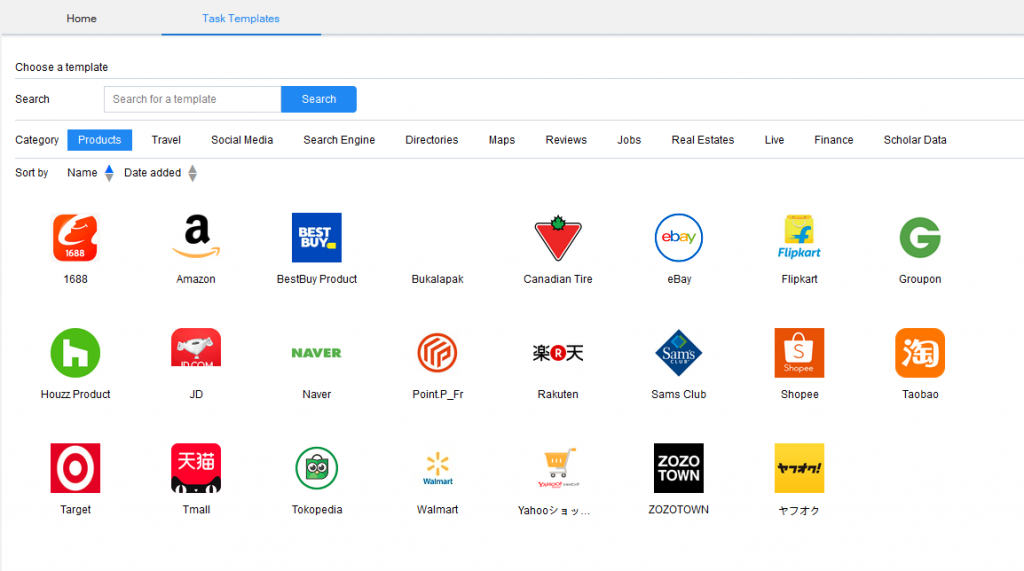Select the Products category
Screen dimensions: 1024x571
(99, 140)
